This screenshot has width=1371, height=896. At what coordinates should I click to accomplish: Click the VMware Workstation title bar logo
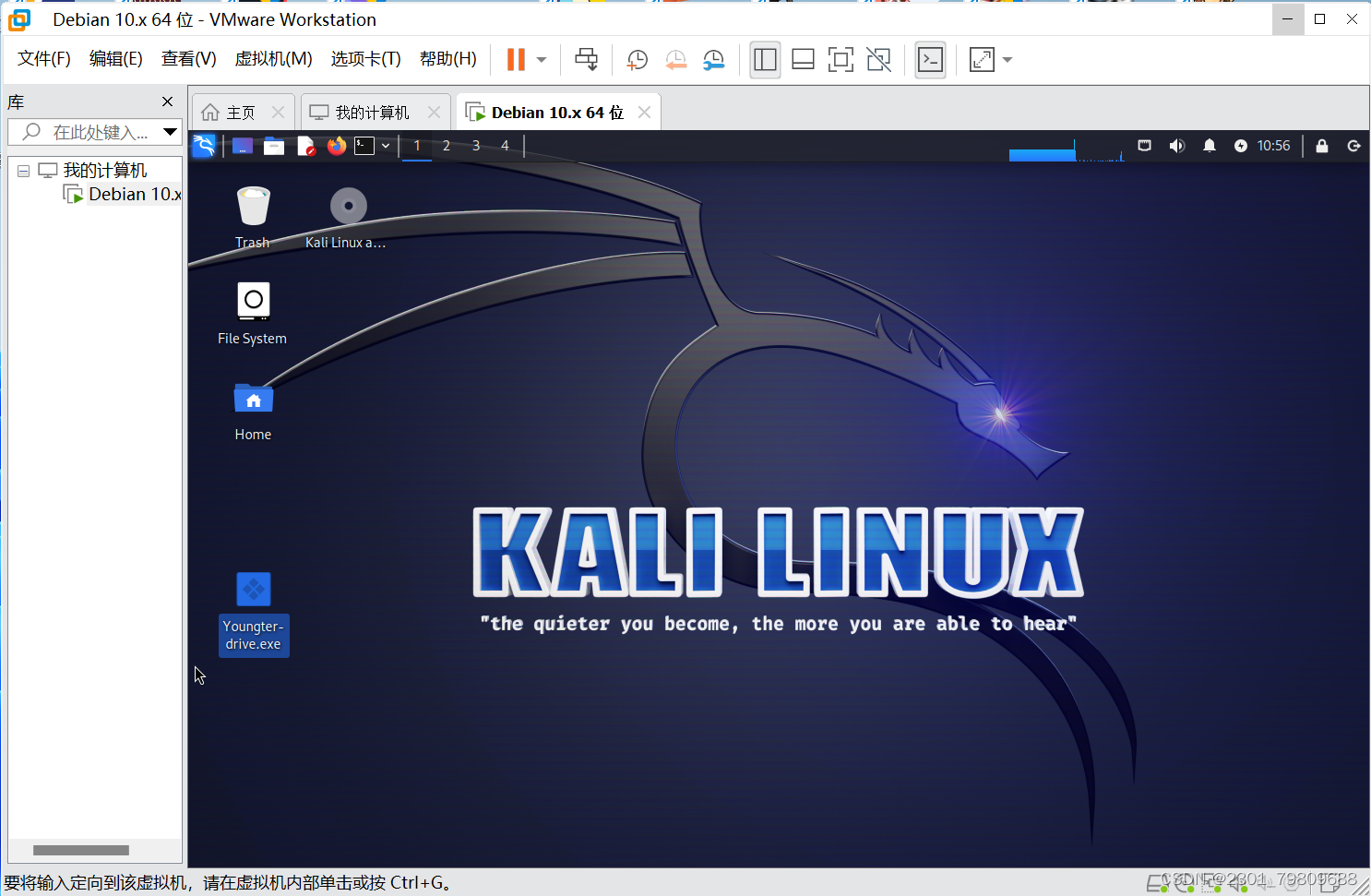point(18,19)
